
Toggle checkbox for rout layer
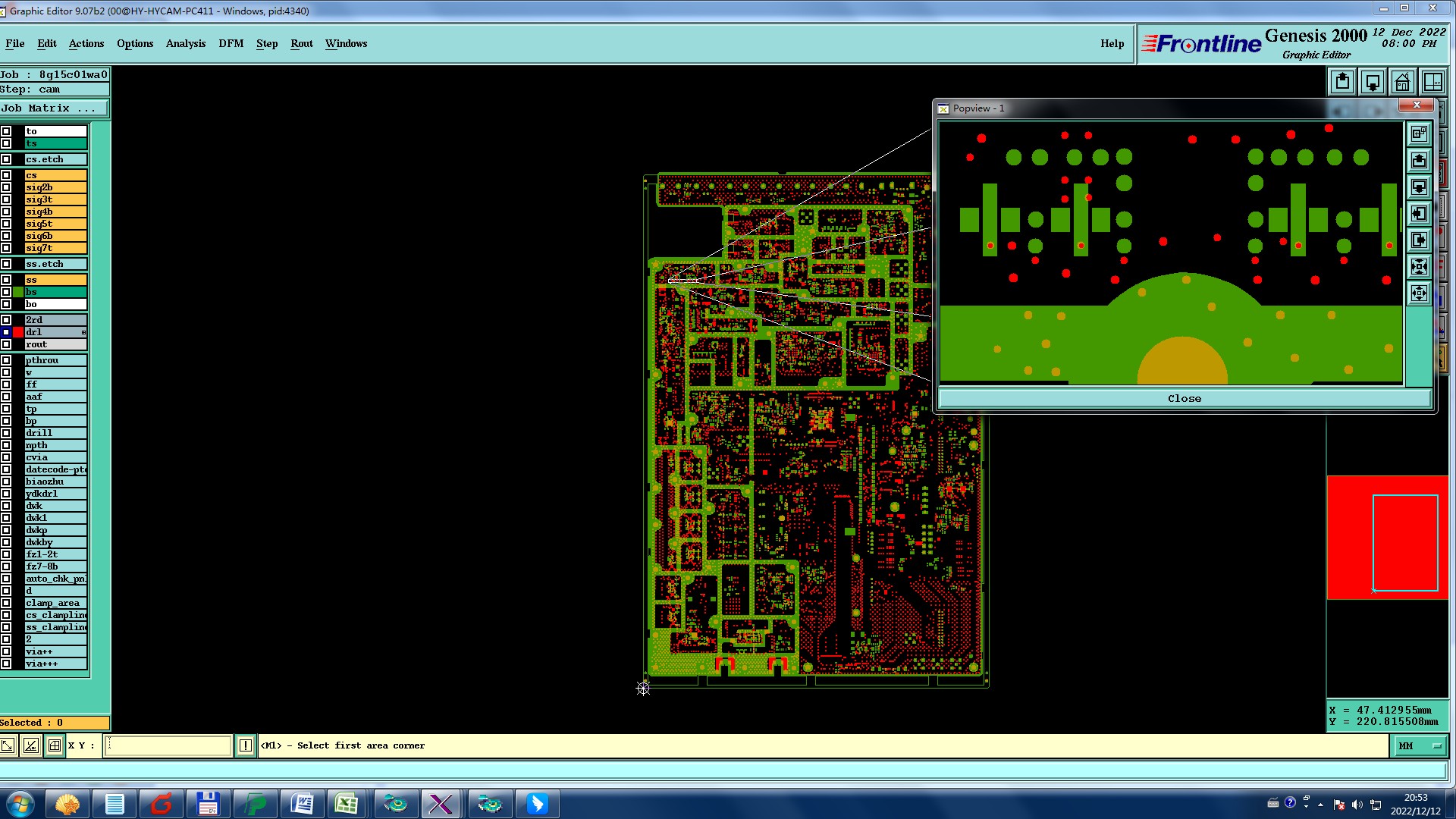pyautogui.click(x=6, y=344)
